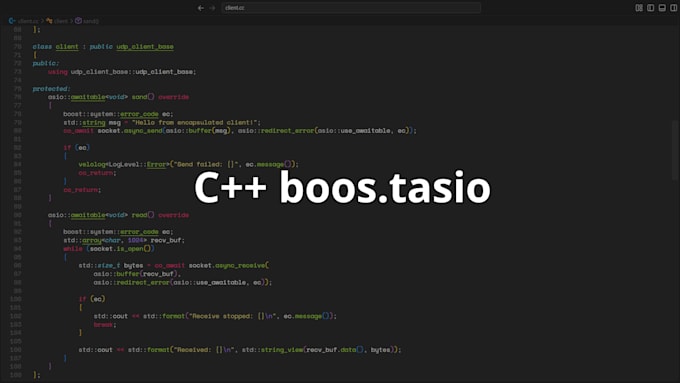Click the 'break;' statement

click(105, 324)
